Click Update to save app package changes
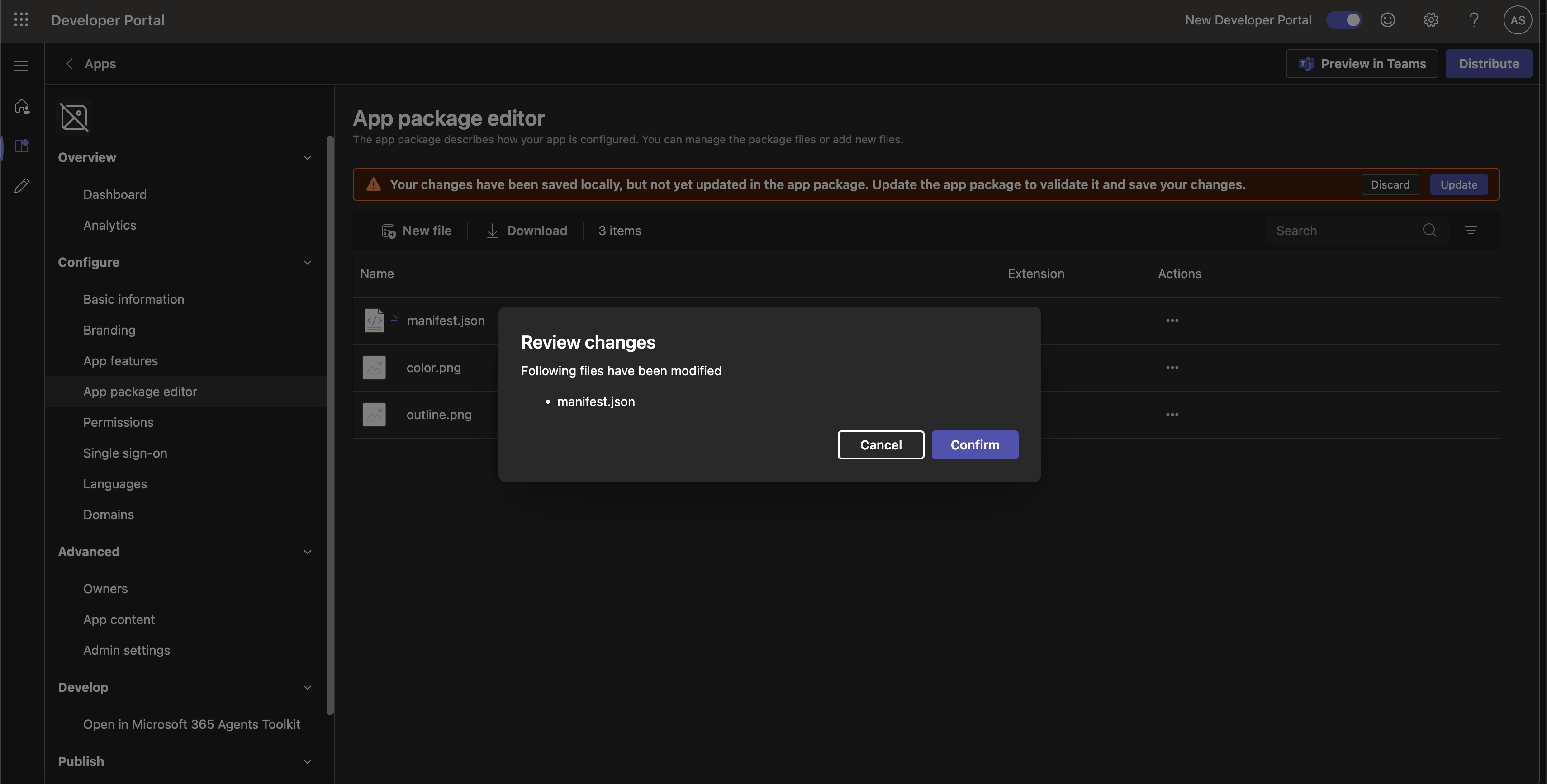This screenshot has width=1547, height=784. point(1459,184)
